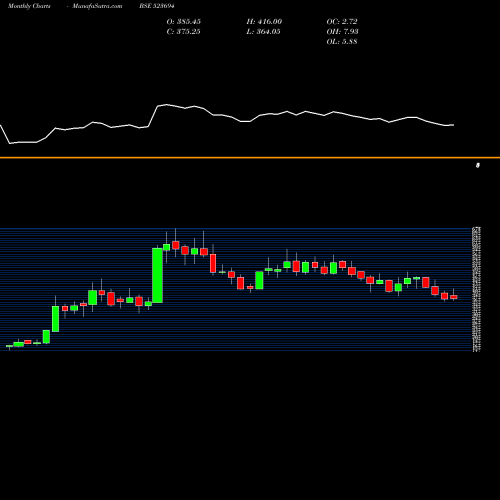Select the close value C: 375.25
The image size is (500, 500).
184,32
